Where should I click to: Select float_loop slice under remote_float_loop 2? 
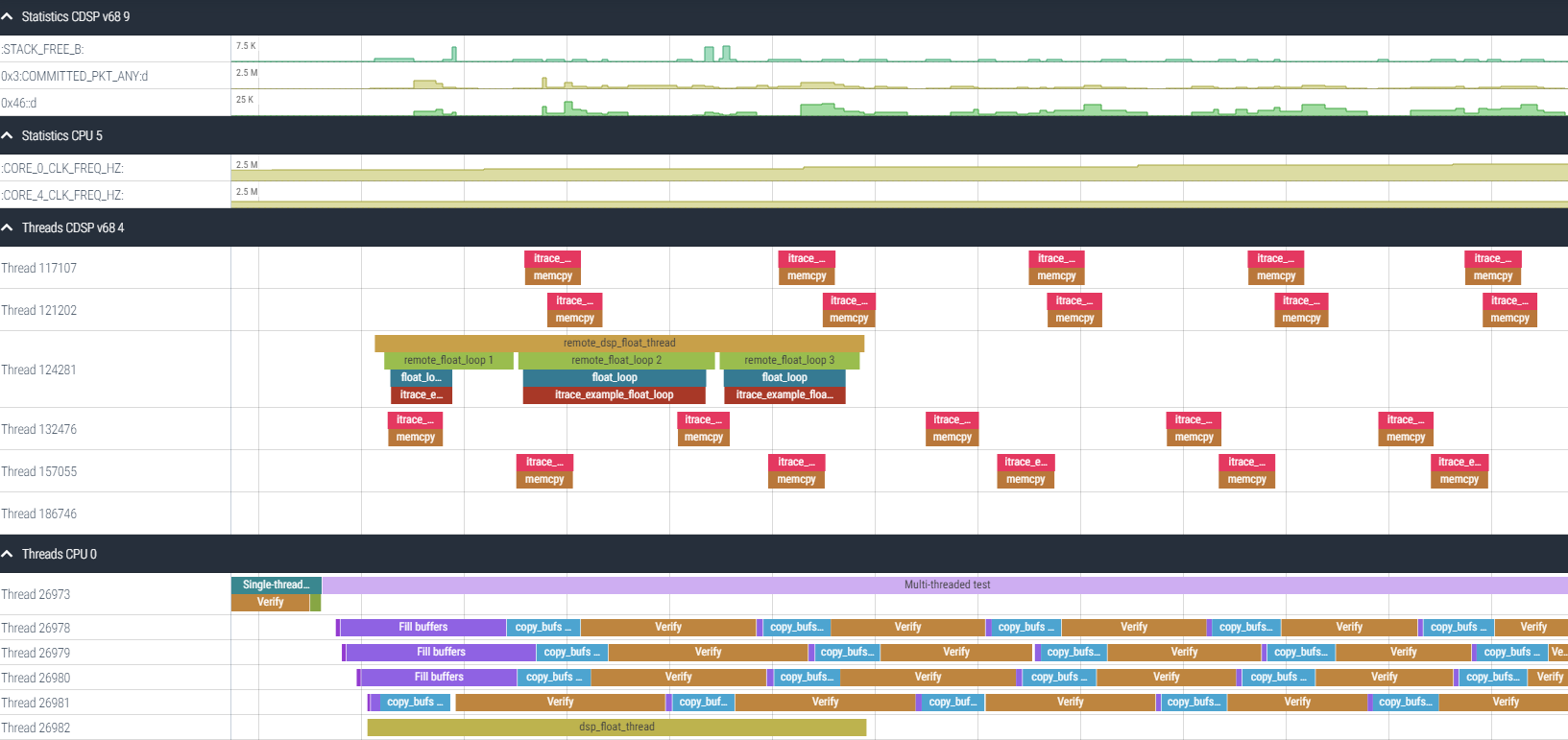point(615,377)
